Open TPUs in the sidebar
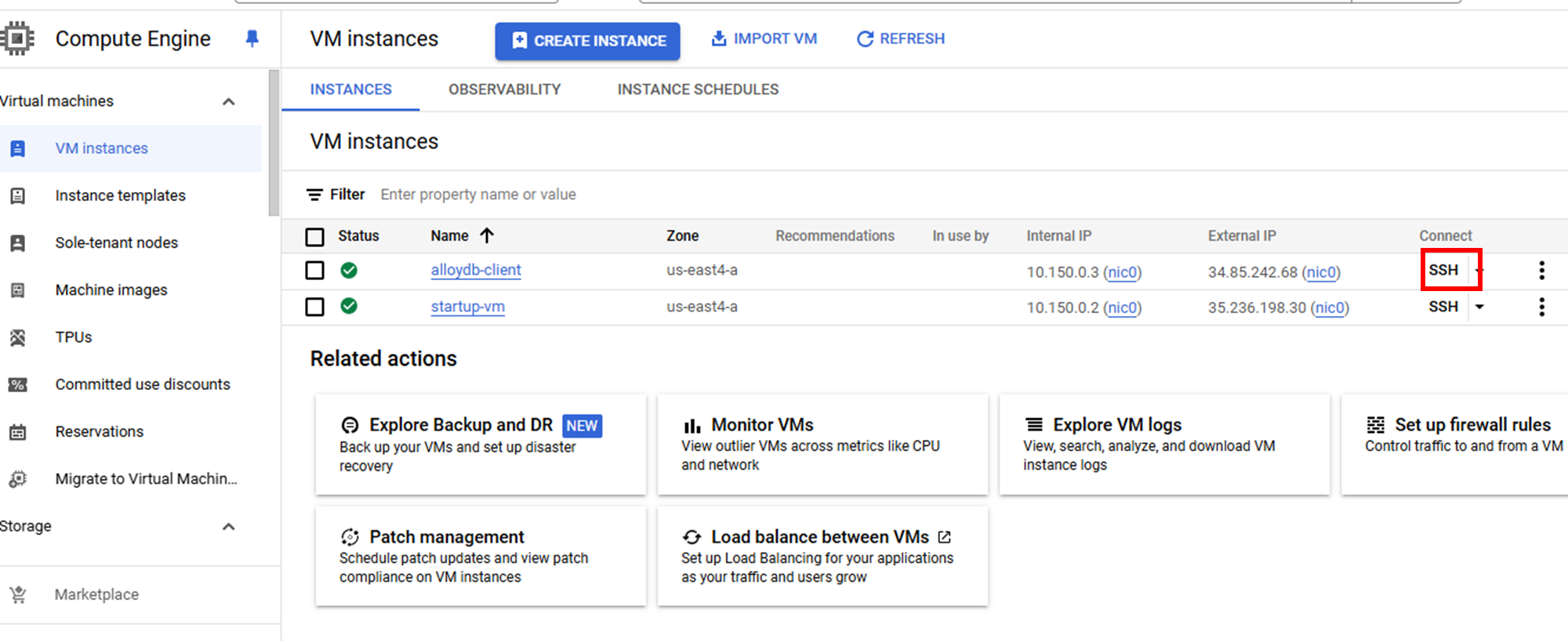The height and width of the screenshot is (641, 1568). point(74,337)
